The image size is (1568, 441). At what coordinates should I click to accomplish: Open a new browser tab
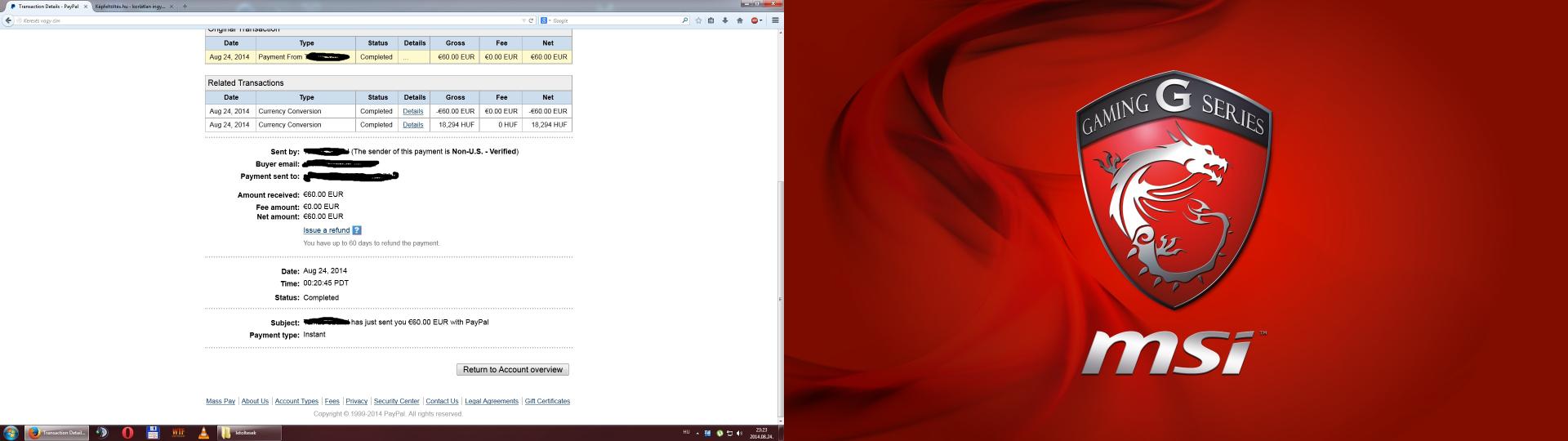click(x=185, y=6)
